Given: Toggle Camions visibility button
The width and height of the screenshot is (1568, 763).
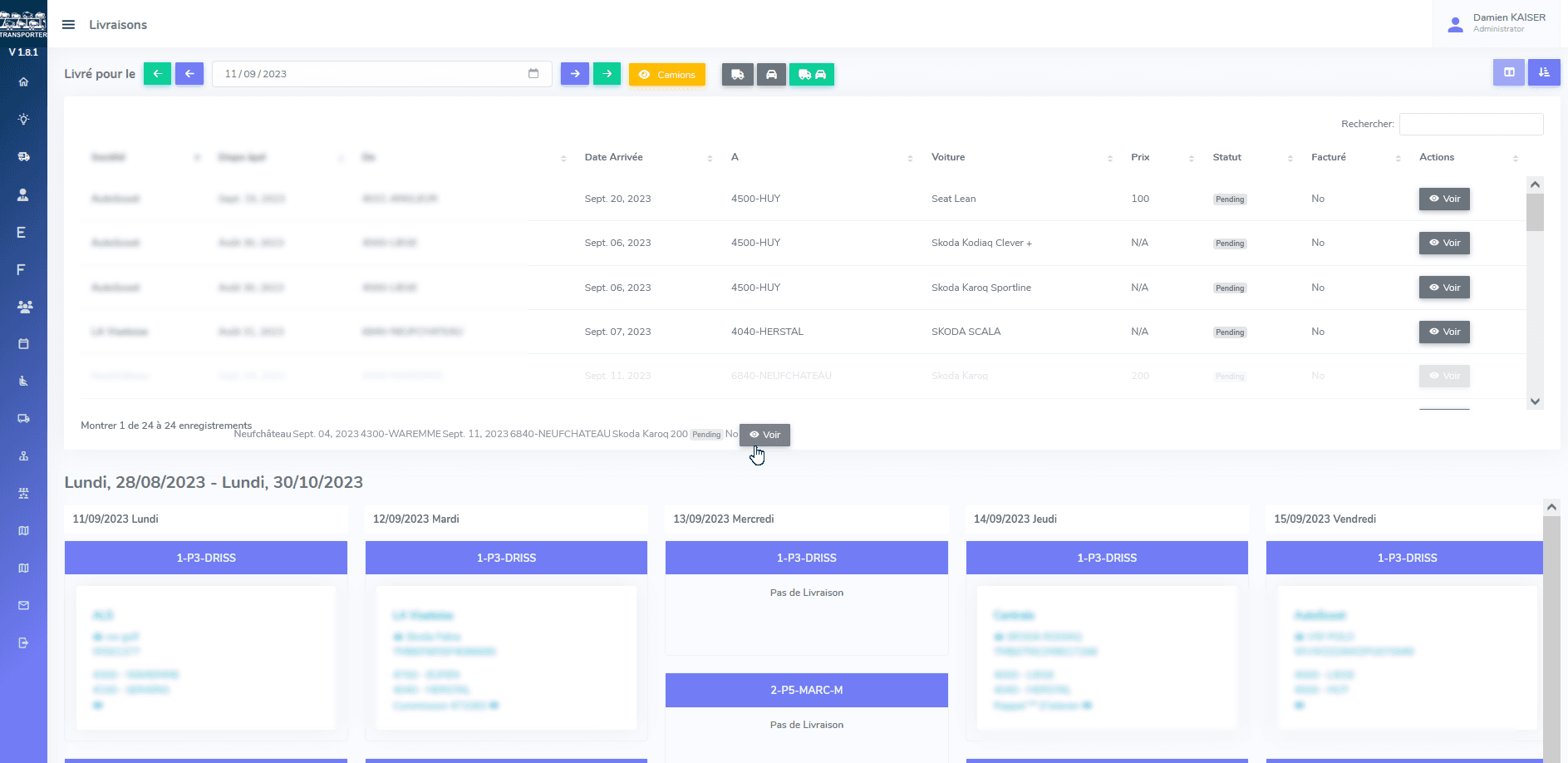Looking at the screenshot, I should coord(666,75).
